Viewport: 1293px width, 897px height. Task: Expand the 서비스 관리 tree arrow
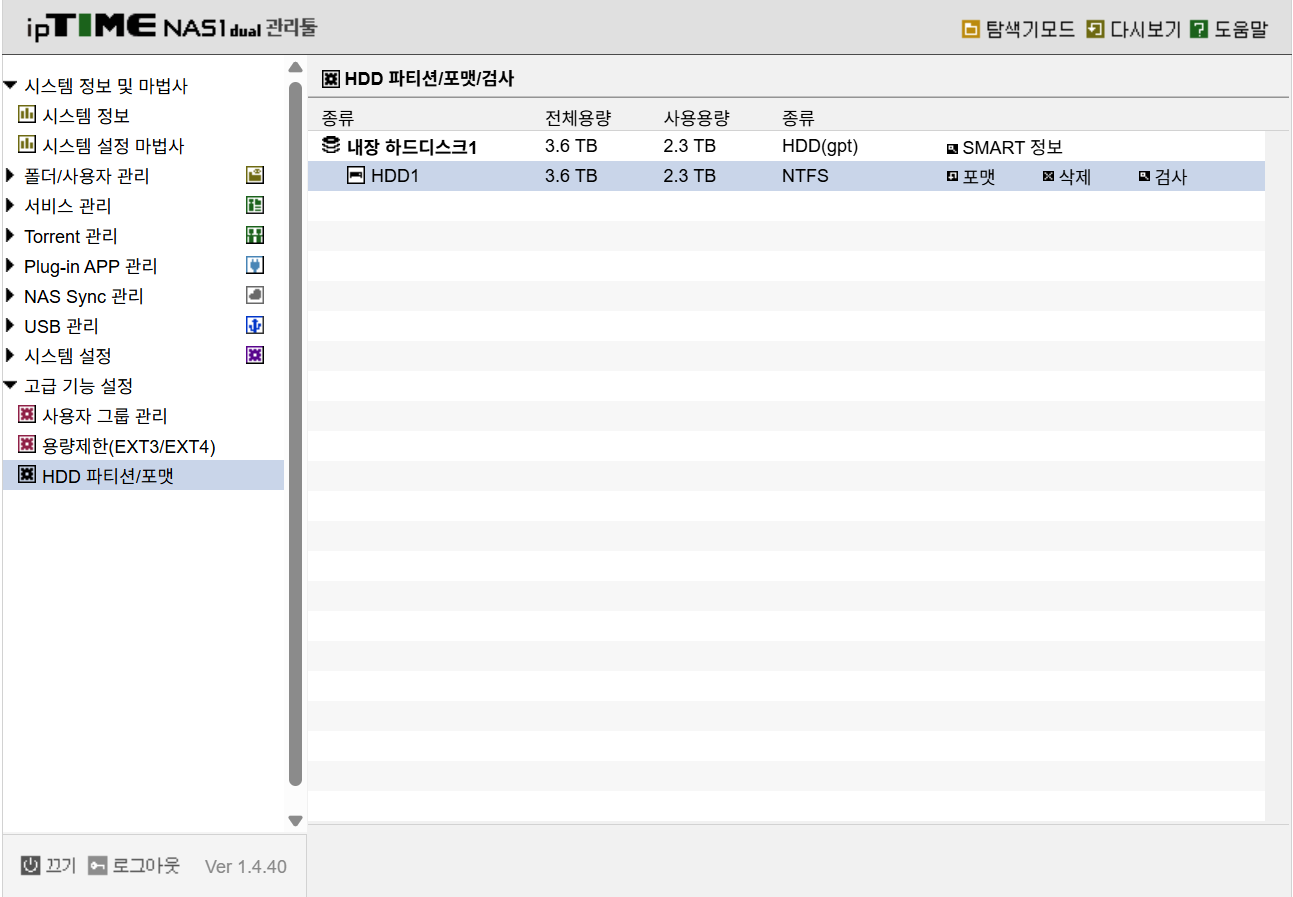click(10, 206)
